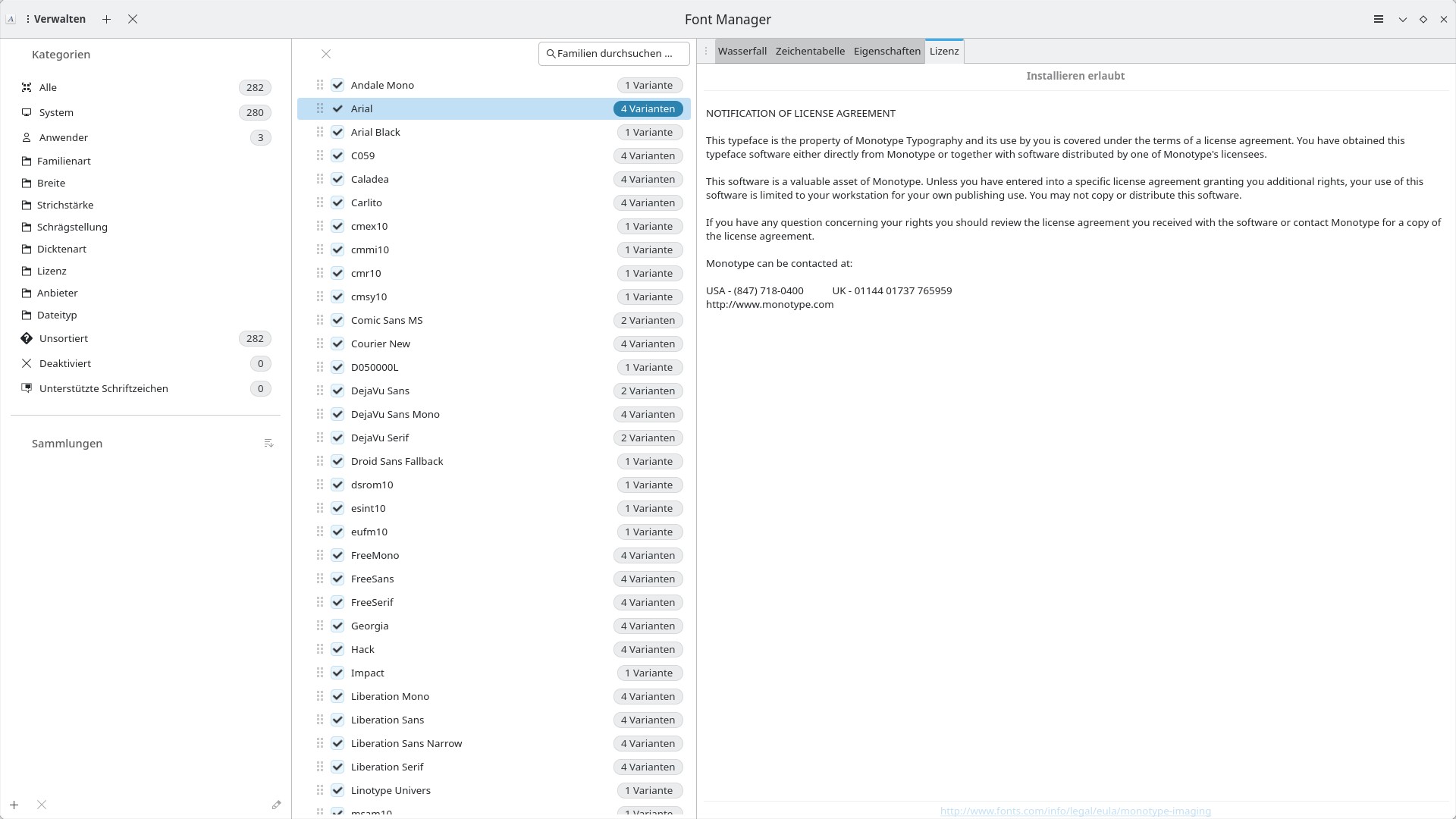Open the hamburger main menu
Screen dimensions: 1456x819
(1379, 19)
